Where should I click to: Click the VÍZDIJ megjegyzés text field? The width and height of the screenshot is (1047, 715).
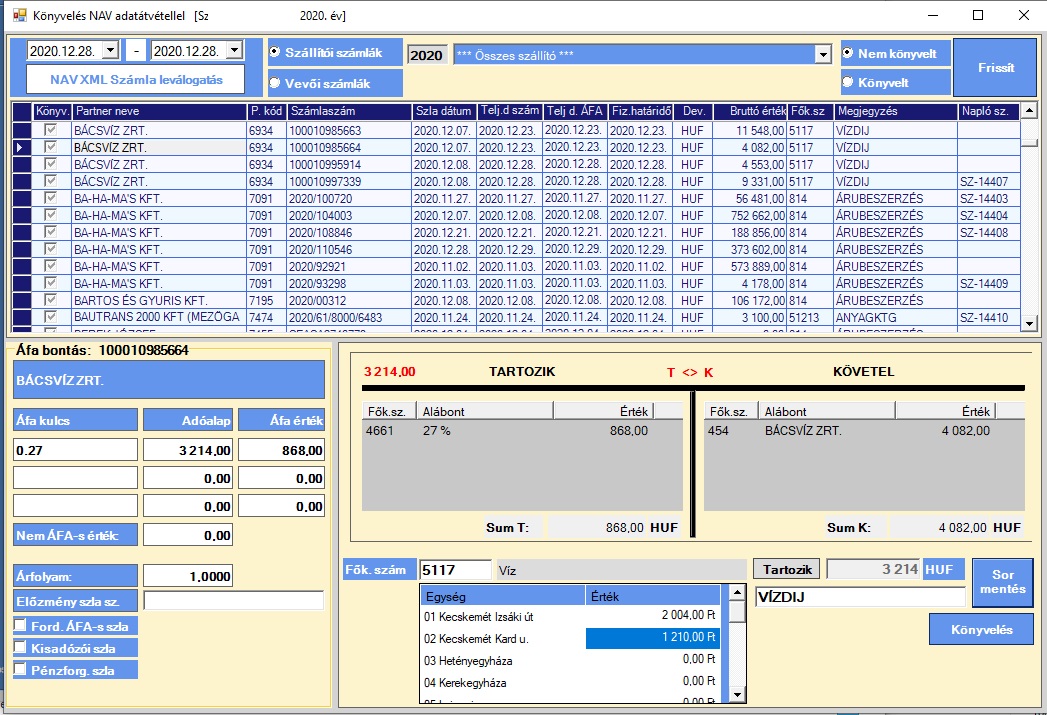pyautogui.click(x=860, y=597)
